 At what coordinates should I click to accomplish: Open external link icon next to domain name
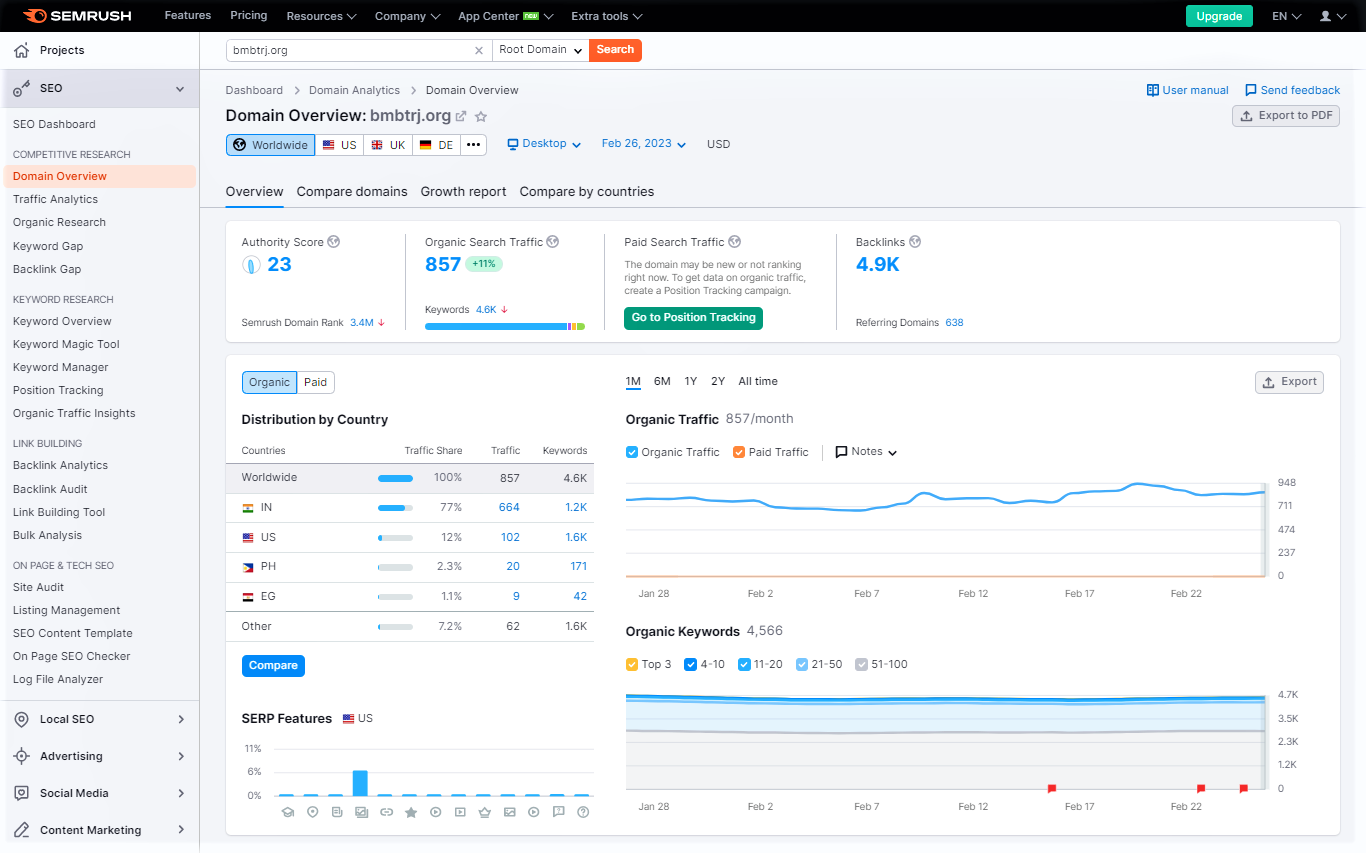click(461, 116)
